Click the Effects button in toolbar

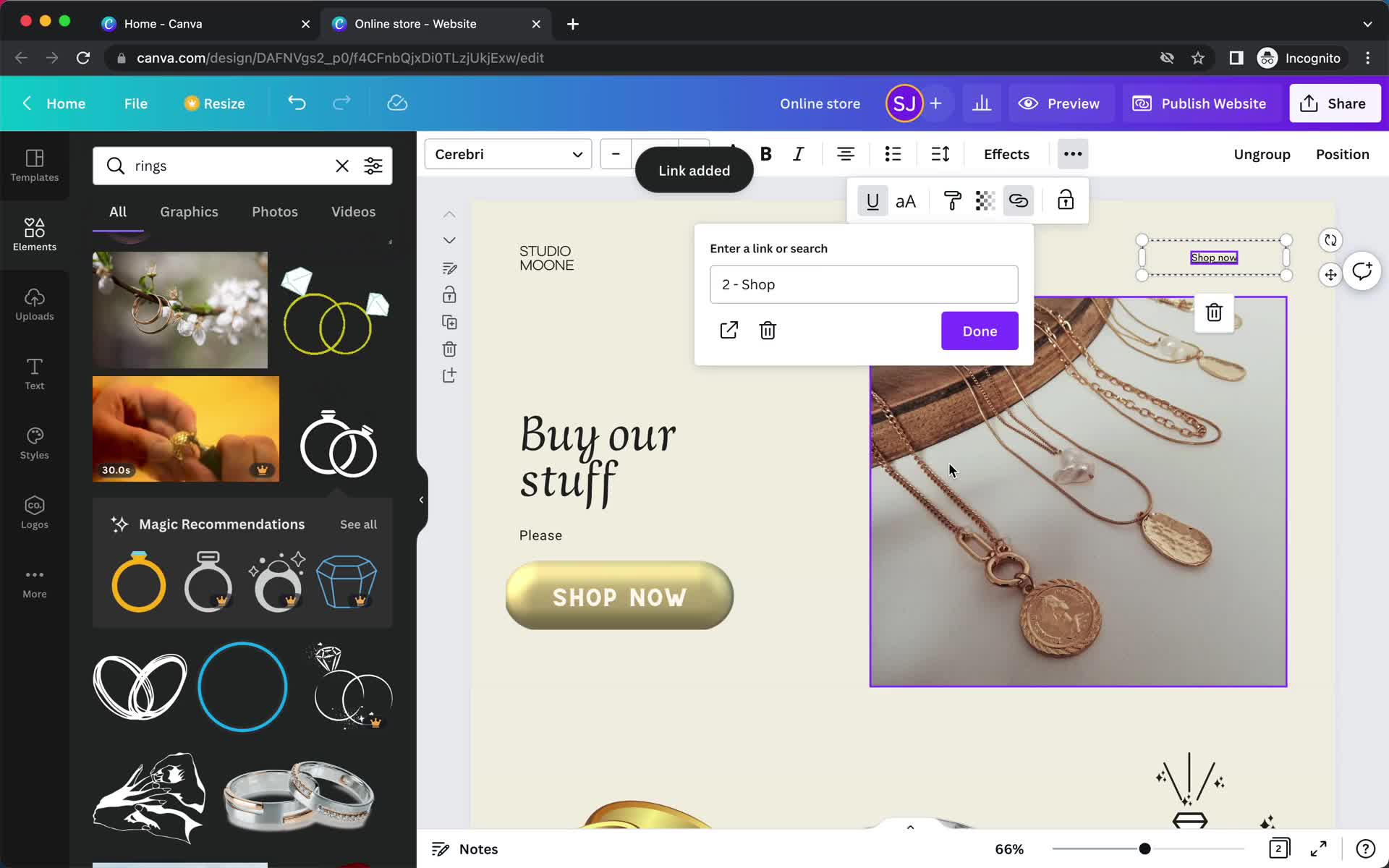[x=1006, y=154]
